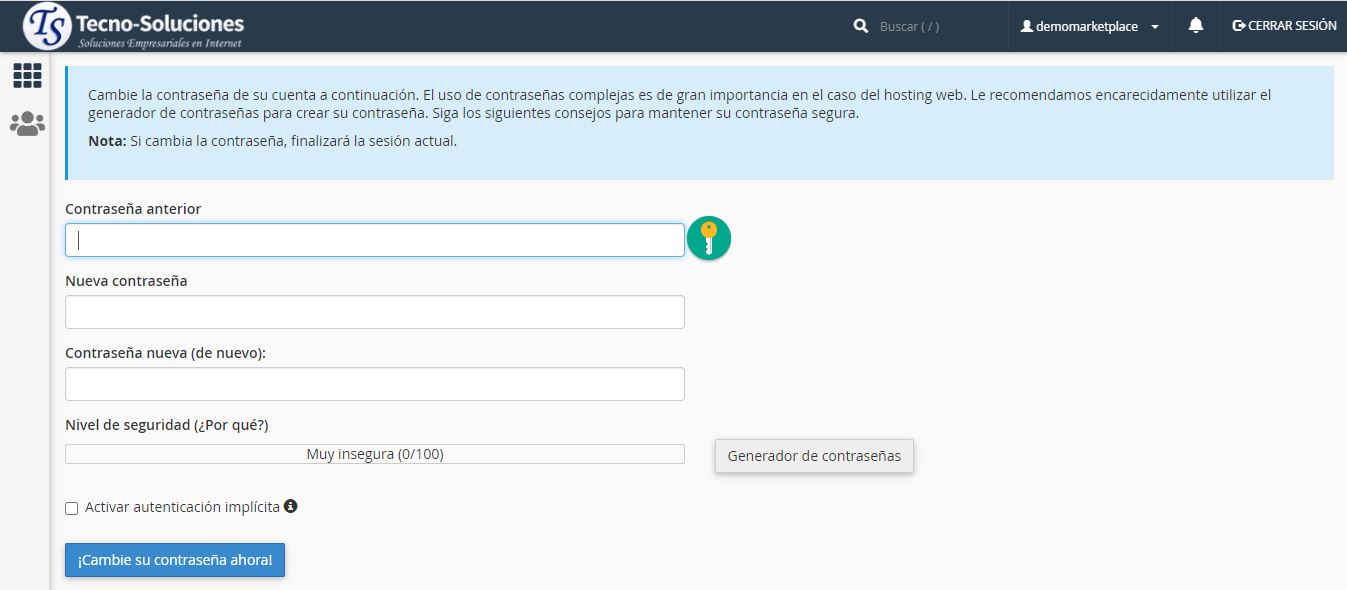Viewport: 1347px width, 590px height.
Task: Click info icon beside autenticación implícita
Action: pos(290,507)
